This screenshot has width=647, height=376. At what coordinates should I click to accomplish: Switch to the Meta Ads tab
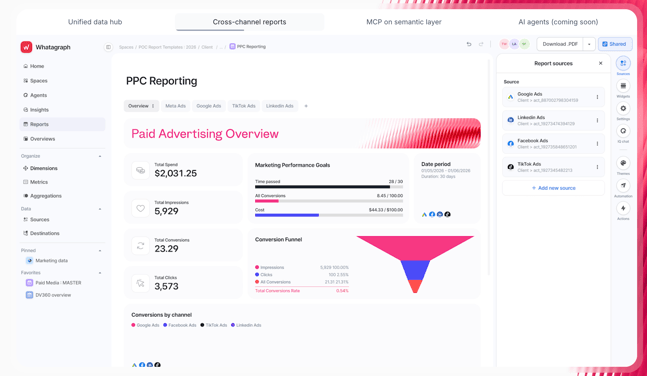pos(175,106)
